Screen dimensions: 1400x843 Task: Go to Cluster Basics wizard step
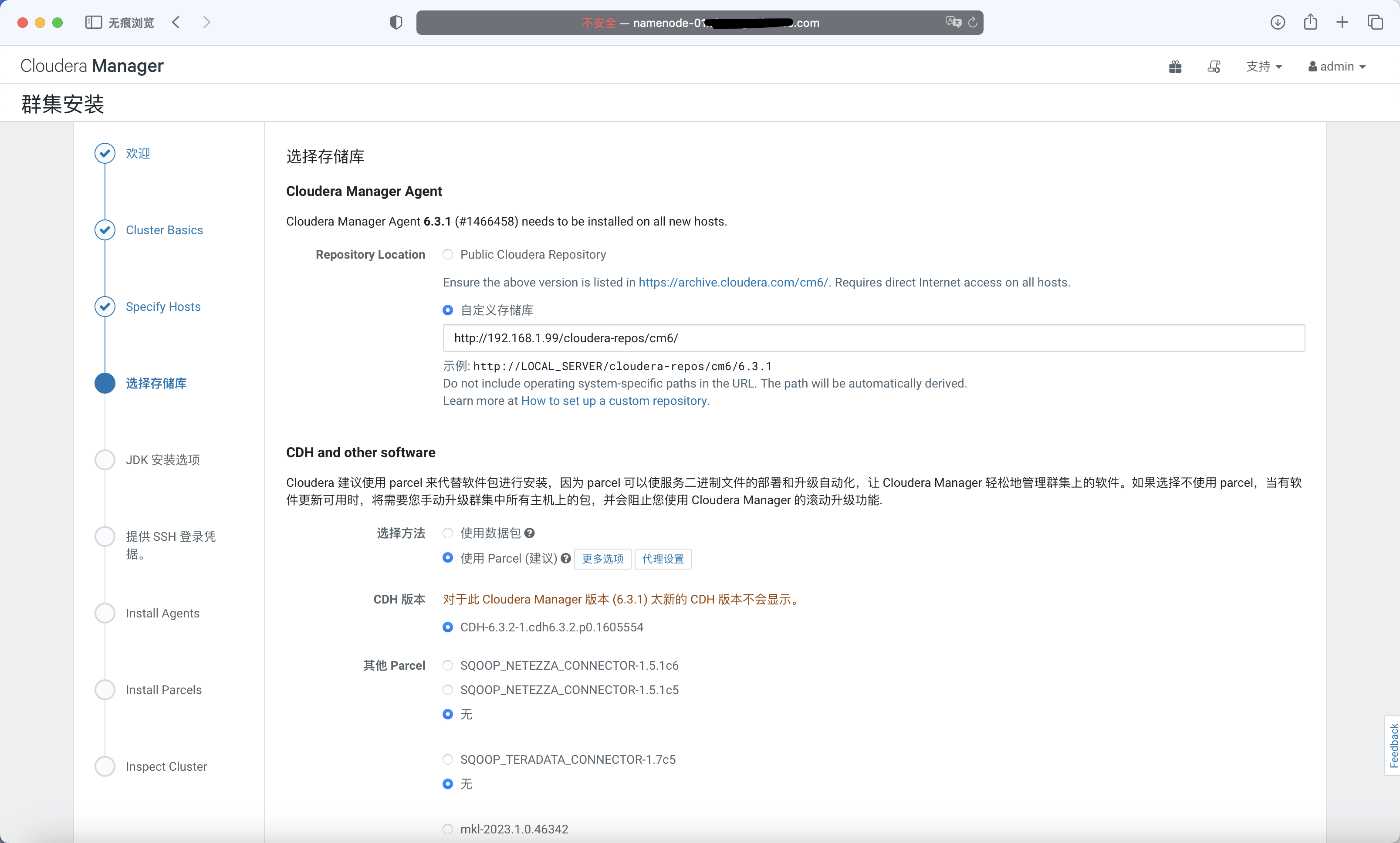click(x=164, y=230)
